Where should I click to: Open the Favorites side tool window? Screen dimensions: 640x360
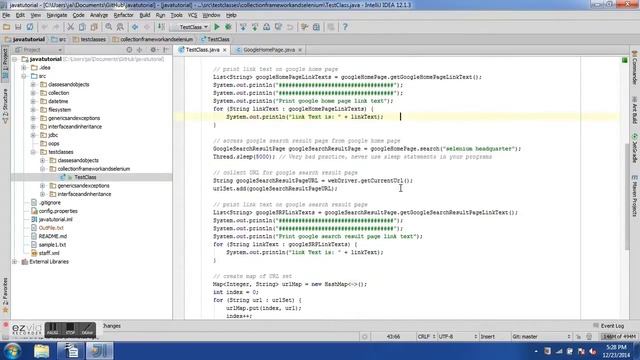(x=5, y=295)
